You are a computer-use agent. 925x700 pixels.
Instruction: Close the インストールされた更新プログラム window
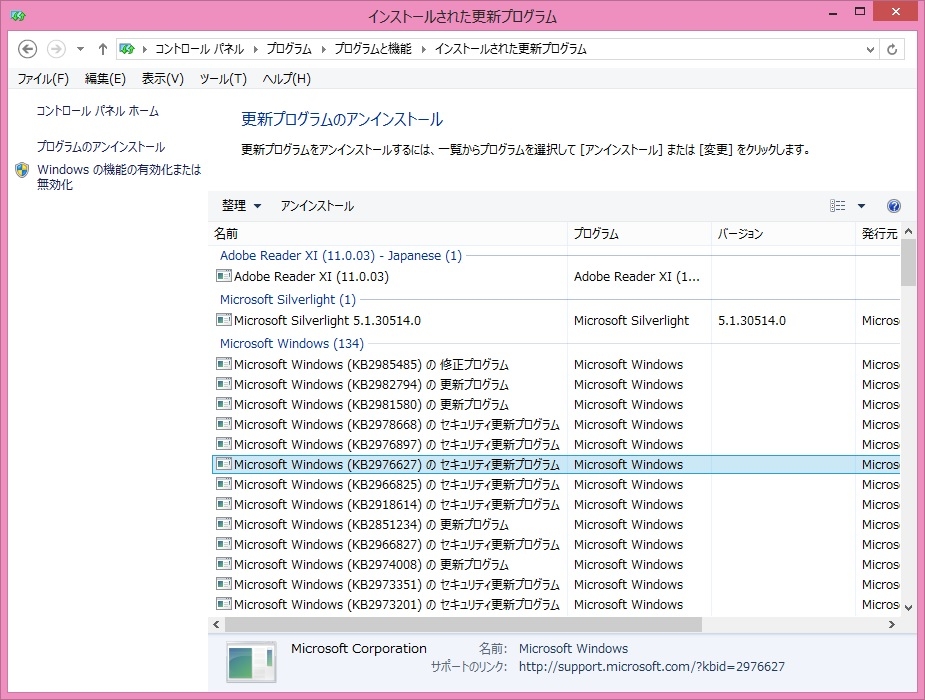coord(896,12)
